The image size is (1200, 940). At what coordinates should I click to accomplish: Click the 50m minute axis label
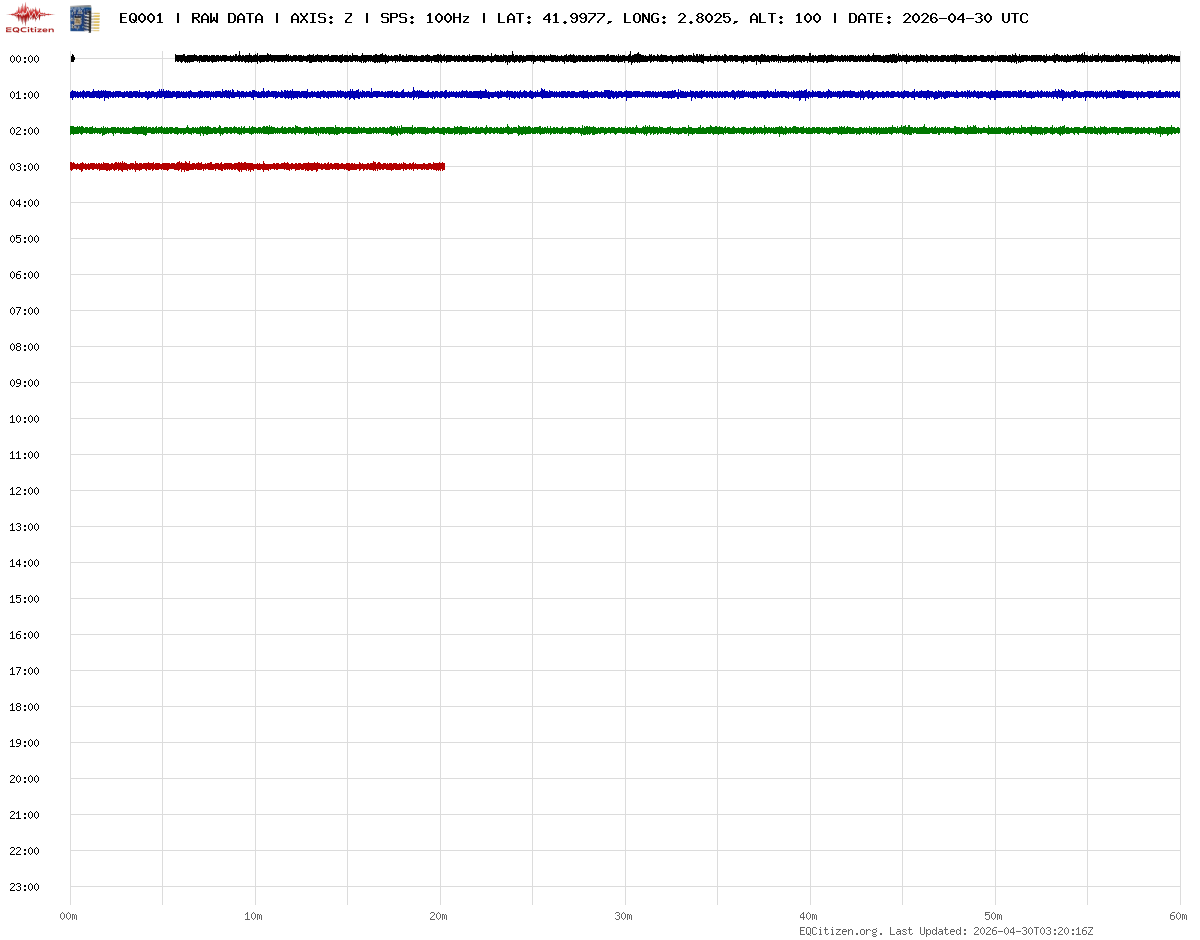pyautogui.click(x=994, y=916)
